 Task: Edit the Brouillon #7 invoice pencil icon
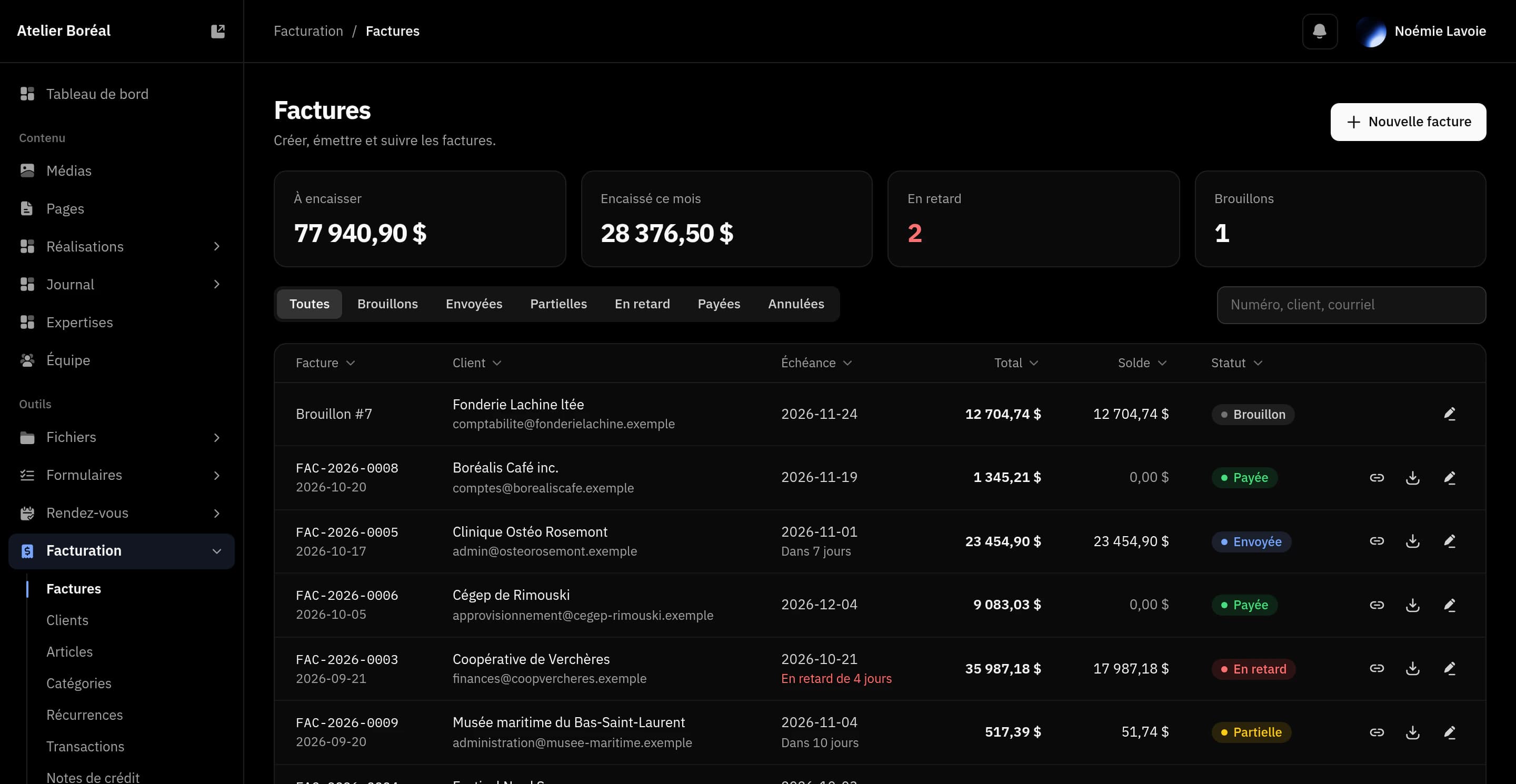pyautogui.click(x=1450, y=414)
